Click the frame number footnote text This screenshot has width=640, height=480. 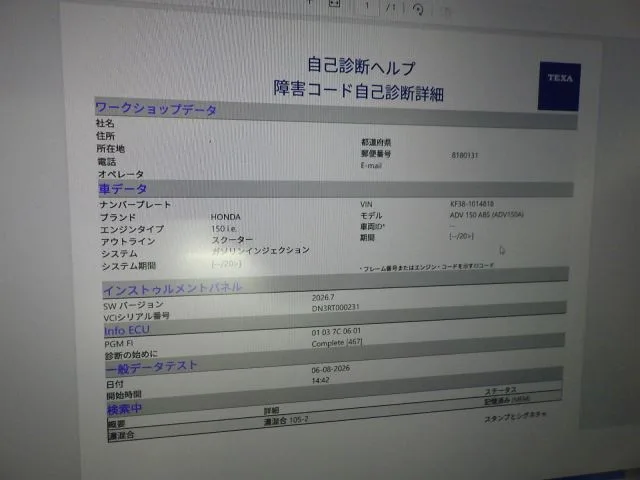pos(427,267)
